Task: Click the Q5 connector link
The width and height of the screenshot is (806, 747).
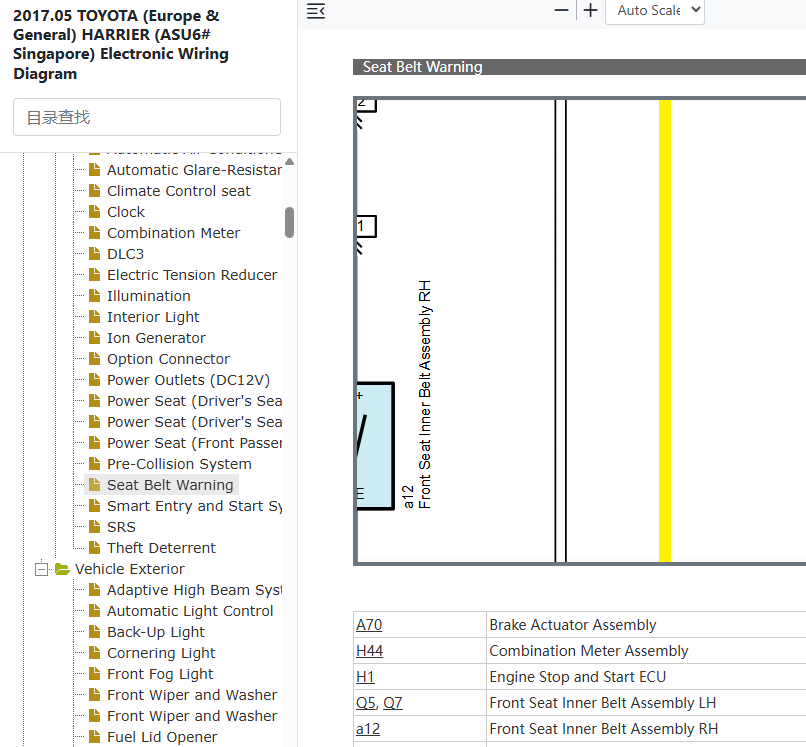Action: point(366,703)
